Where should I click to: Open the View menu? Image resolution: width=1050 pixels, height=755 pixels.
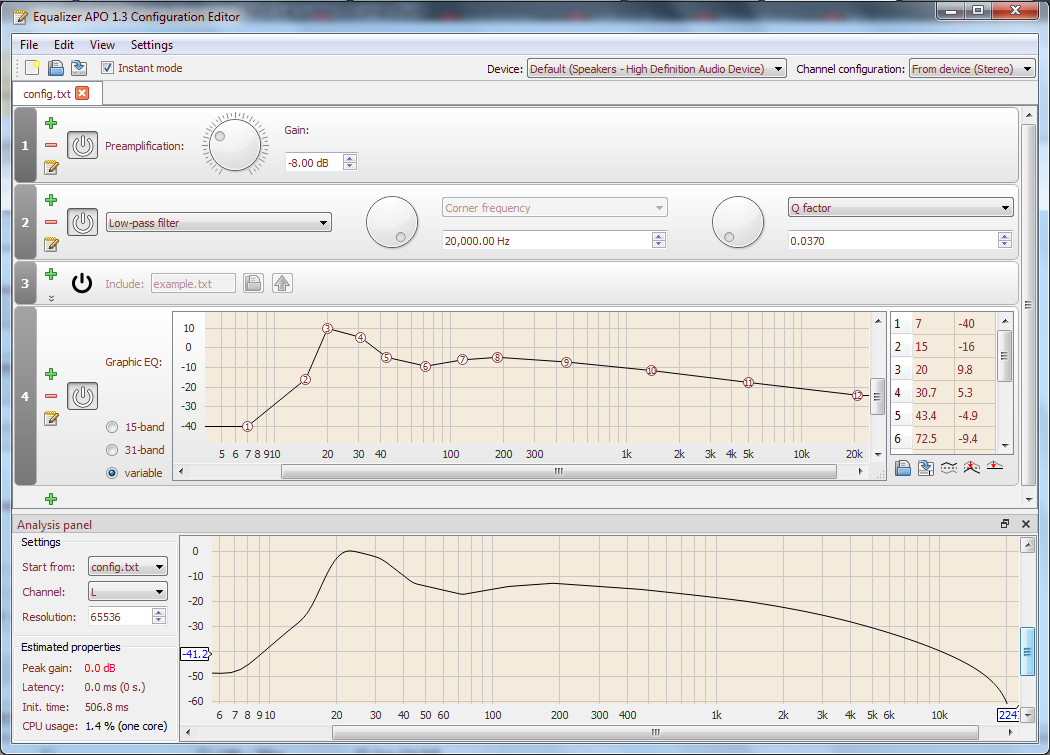[102, 45]
